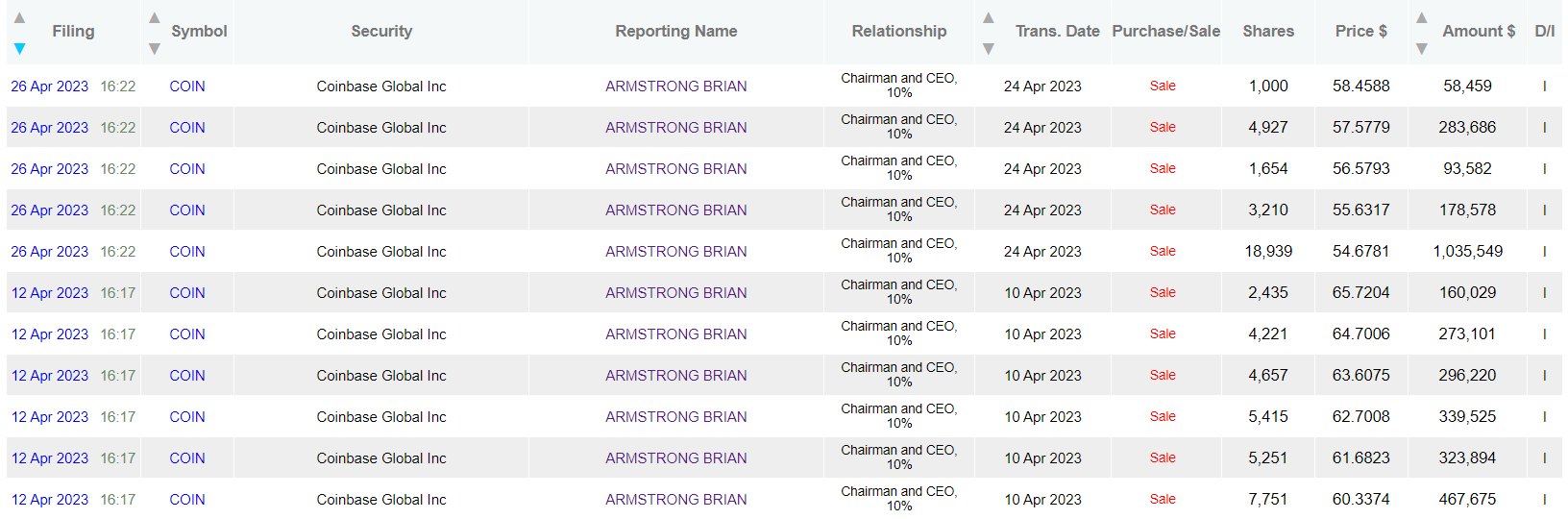Sort Amount $ descending with down arrow
This screenshot has height=519, width=1568.
1421,48
